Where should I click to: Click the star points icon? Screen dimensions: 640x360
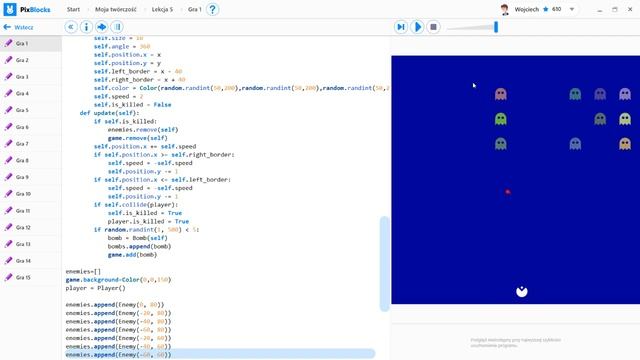pos(546,9)
